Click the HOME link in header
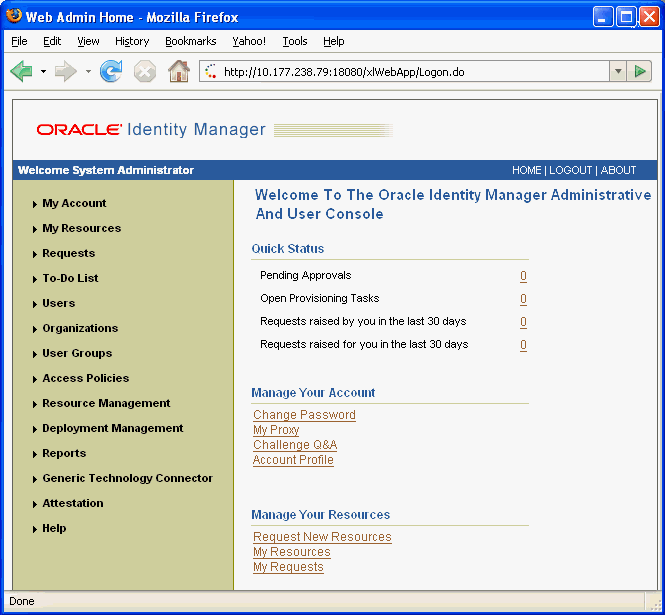 (526, 170)
